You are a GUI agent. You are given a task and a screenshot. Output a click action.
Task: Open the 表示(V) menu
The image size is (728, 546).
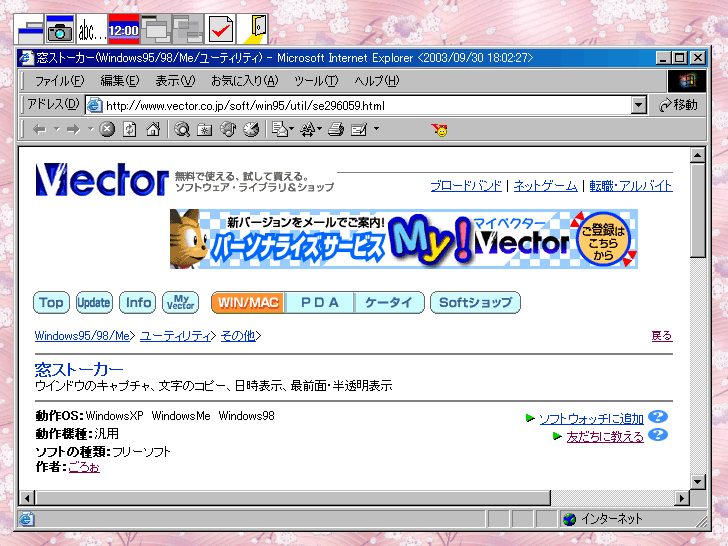point(175,81)
